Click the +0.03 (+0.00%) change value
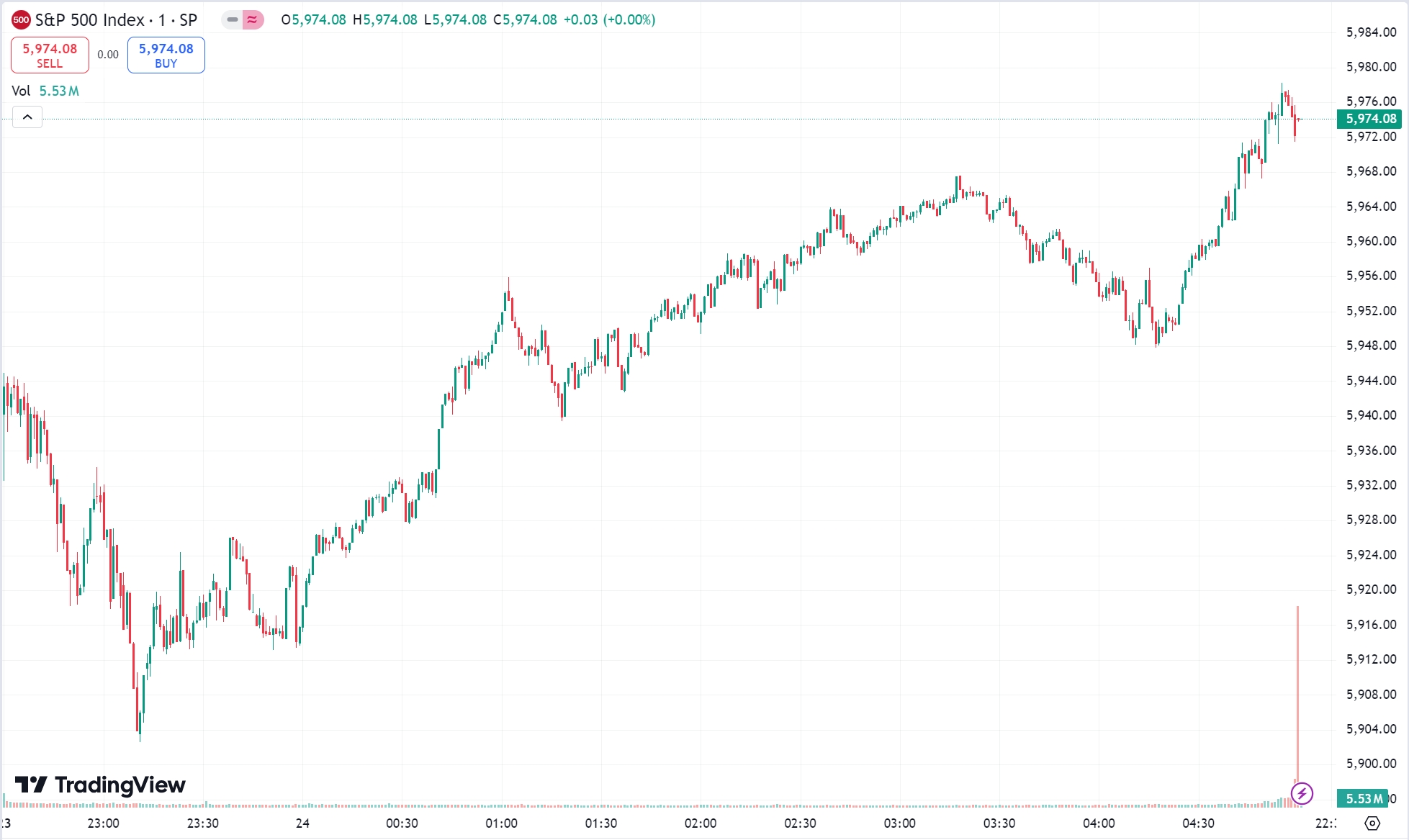 click(609, 20)
